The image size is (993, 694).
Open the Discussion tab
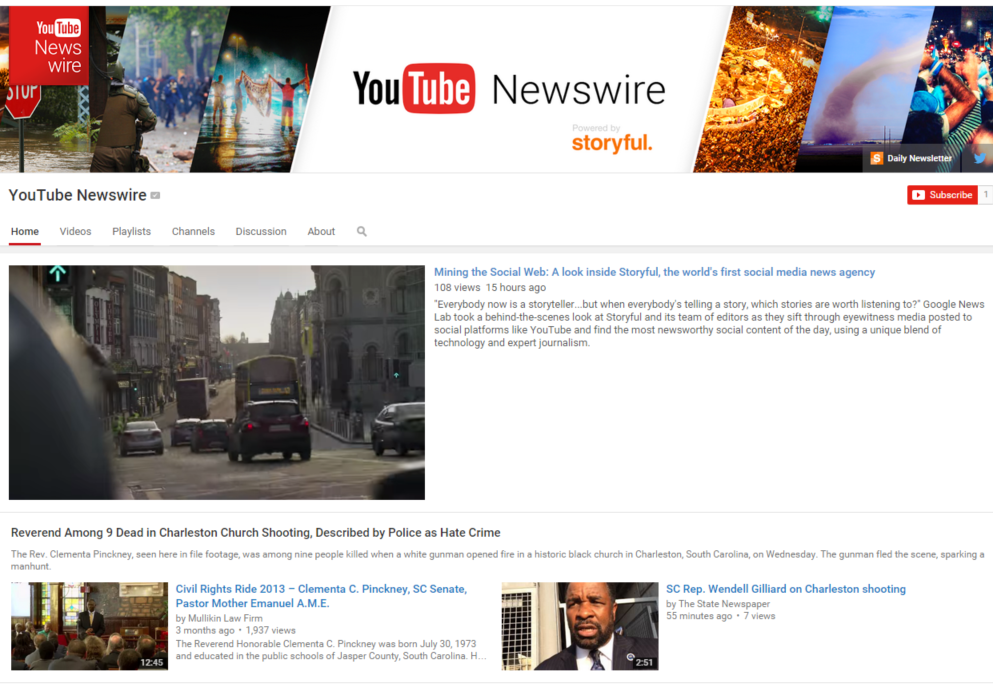(261, 232)
